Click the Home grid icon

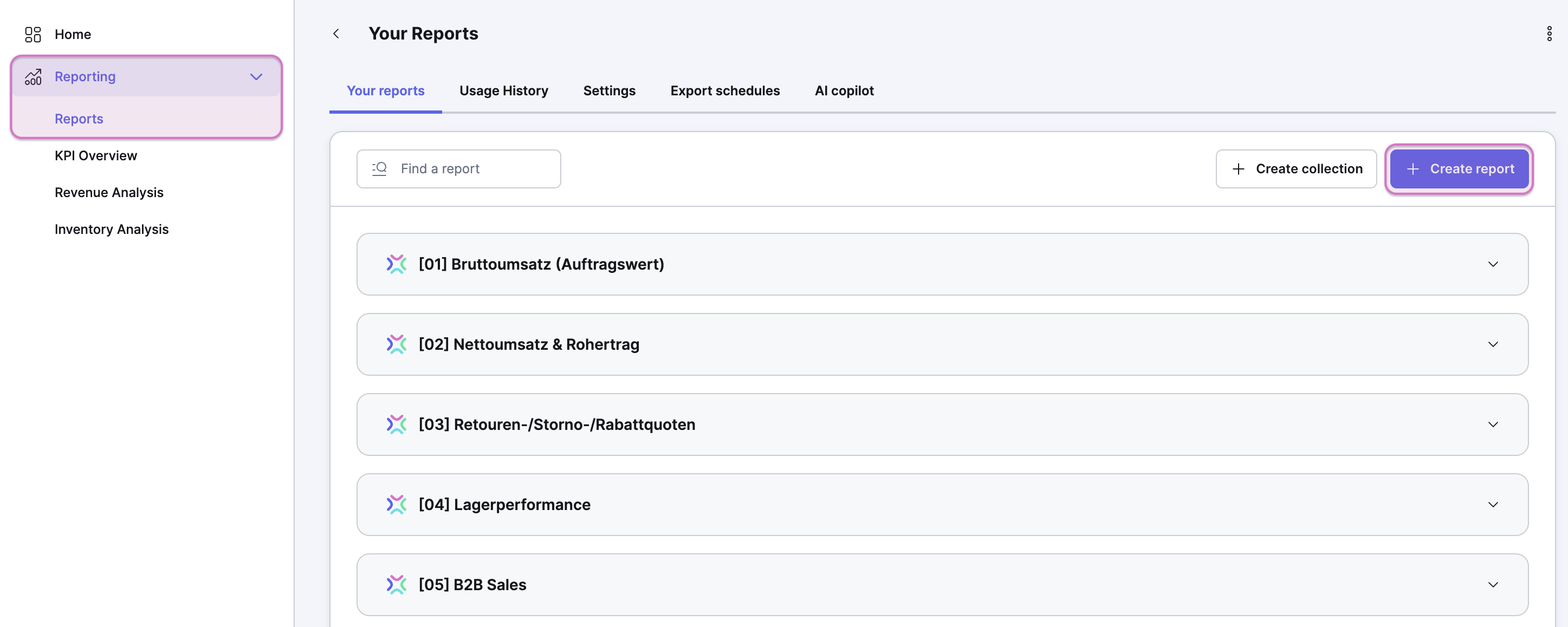(33, 34)
